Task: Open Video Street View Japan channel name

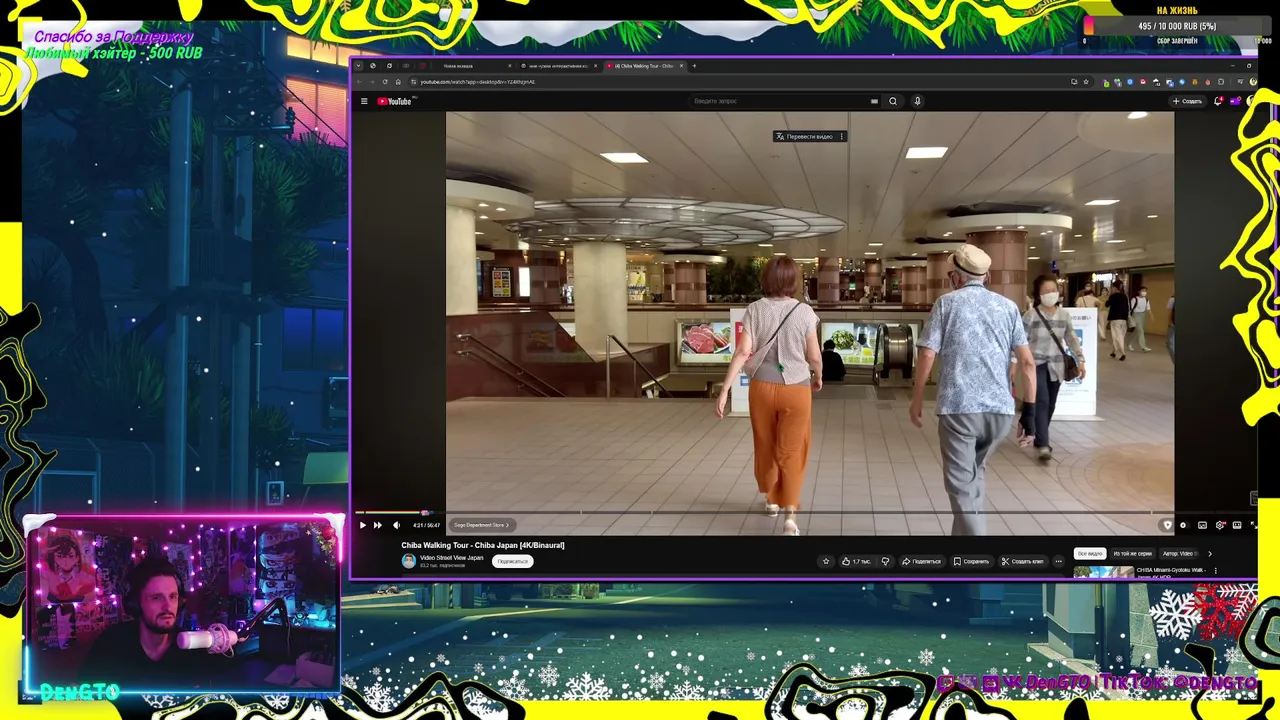Action: click(x=451, y=558)
